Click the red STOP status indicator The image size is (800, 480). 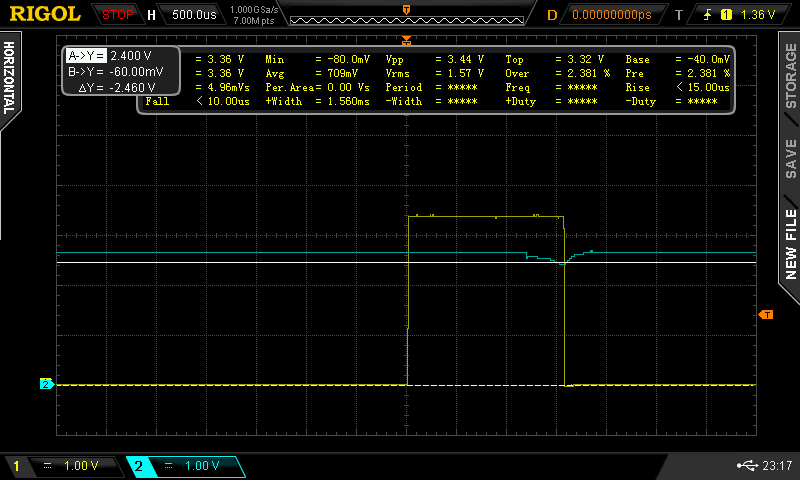coord(117,15)
